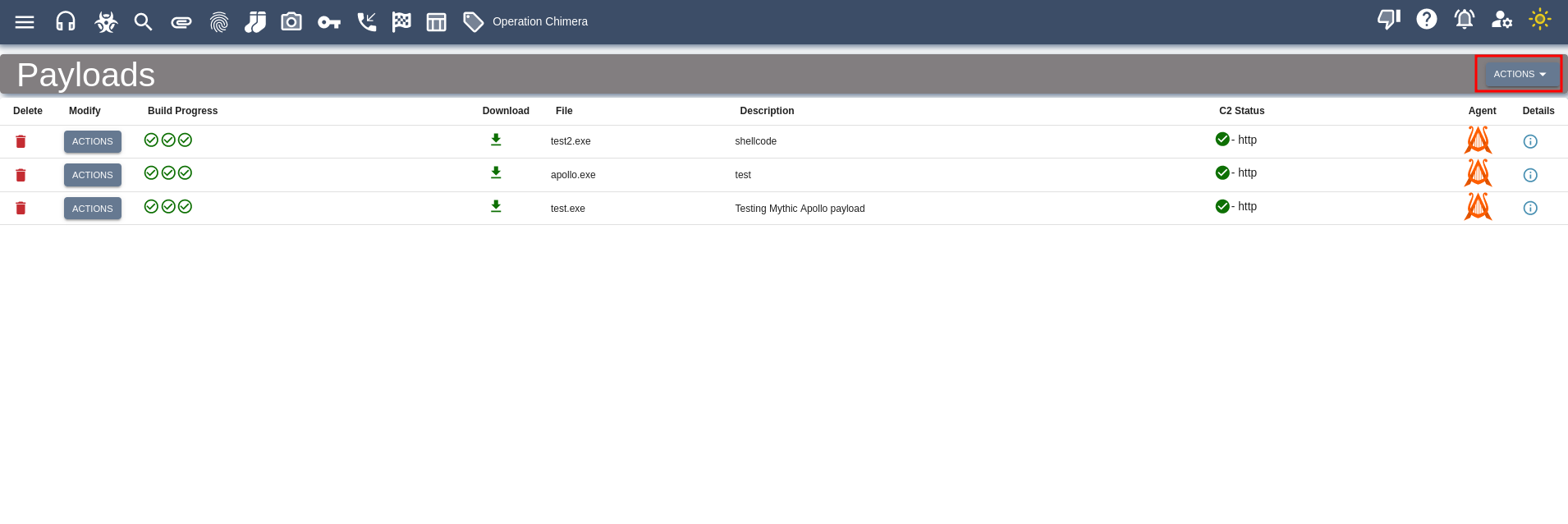Download the apollo.exe payload
1568x524 pixels.
pos(496,172)
